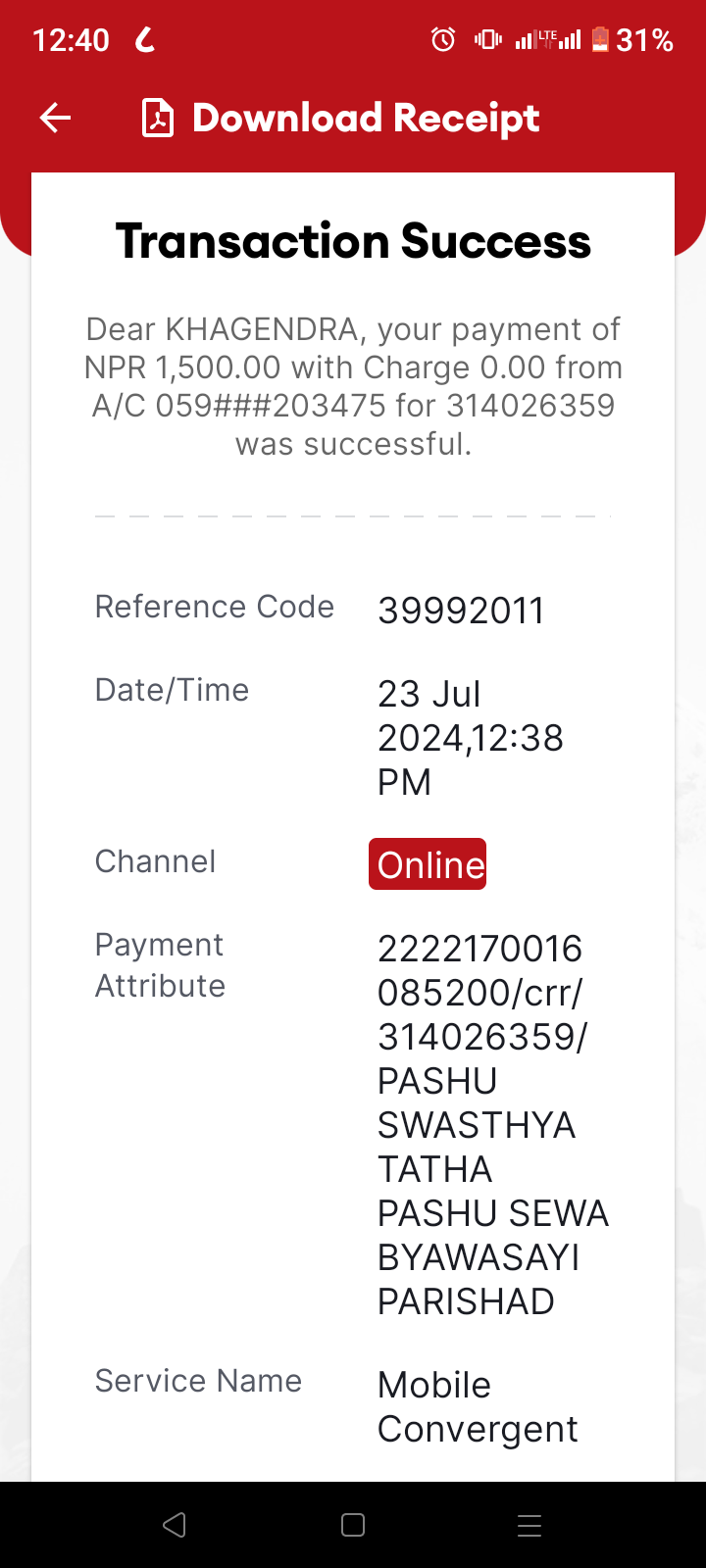
Task: Tap the Transaction Success heading
Action: coord(353,241)
